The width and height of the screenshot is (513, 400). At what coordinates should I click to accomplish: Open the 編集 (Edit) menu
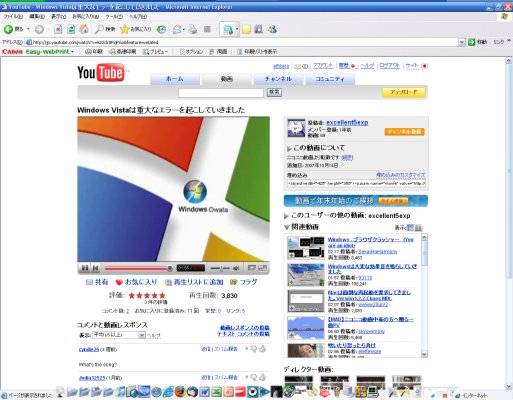(37, 16)
